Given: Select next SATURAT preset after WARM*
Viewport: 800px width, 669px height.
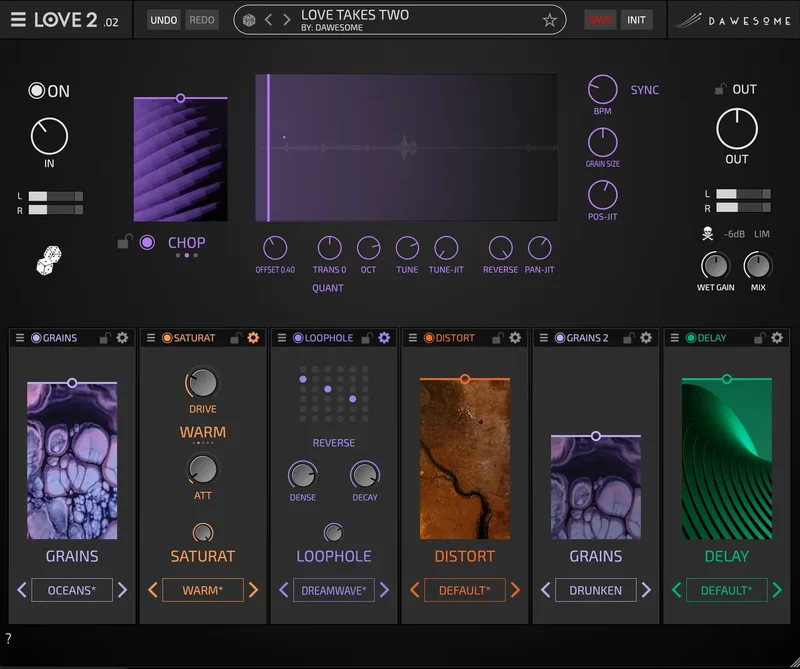Looking at the screenshot, I should coord(254,590).
